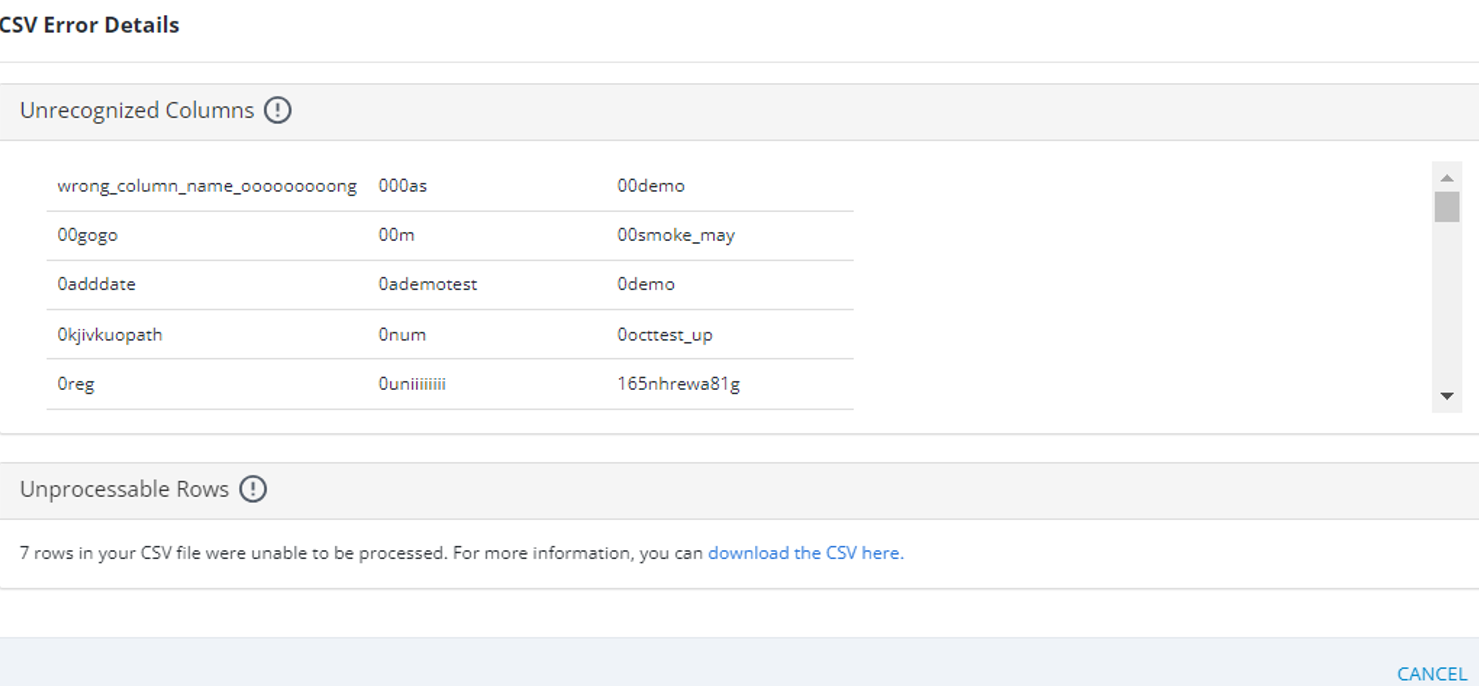The image size is (1479, 686).
Task: Click the scrollbar thumb in columns list
Action: click(1446, 207)
